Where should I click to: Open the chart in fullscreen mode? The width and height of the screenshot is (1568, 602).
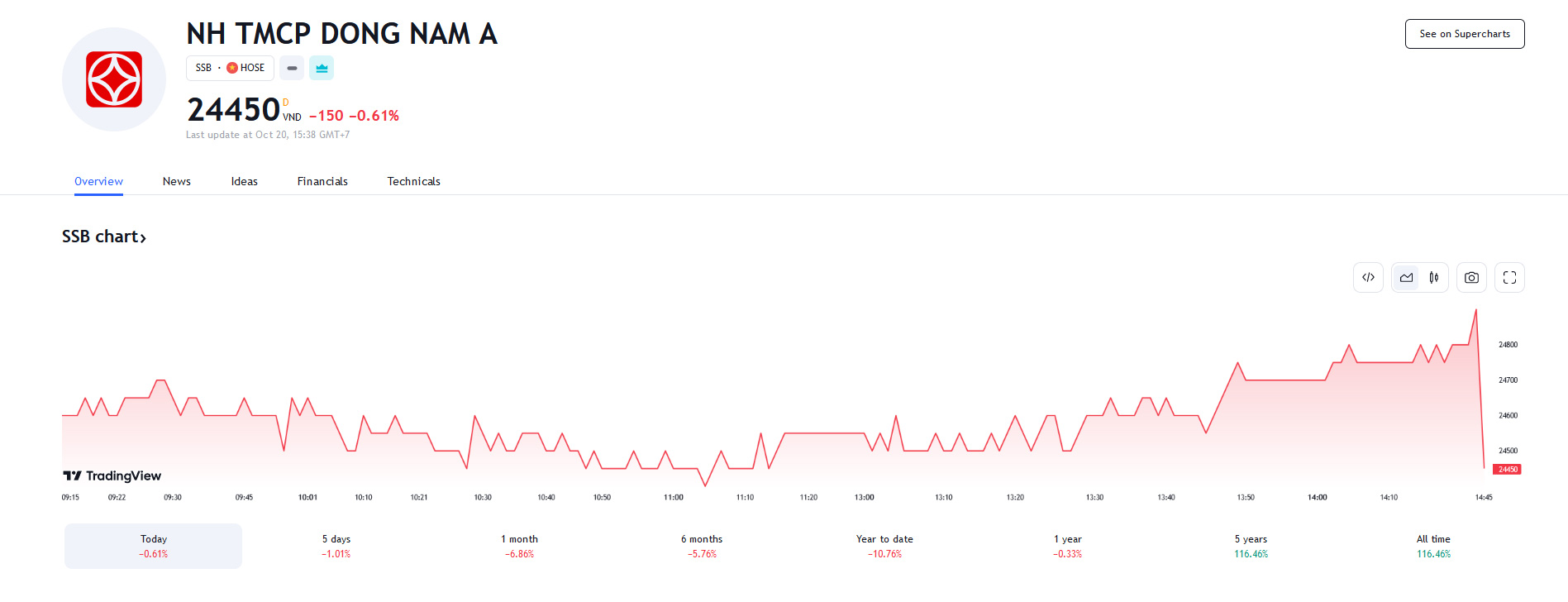tap(1509, 278)
